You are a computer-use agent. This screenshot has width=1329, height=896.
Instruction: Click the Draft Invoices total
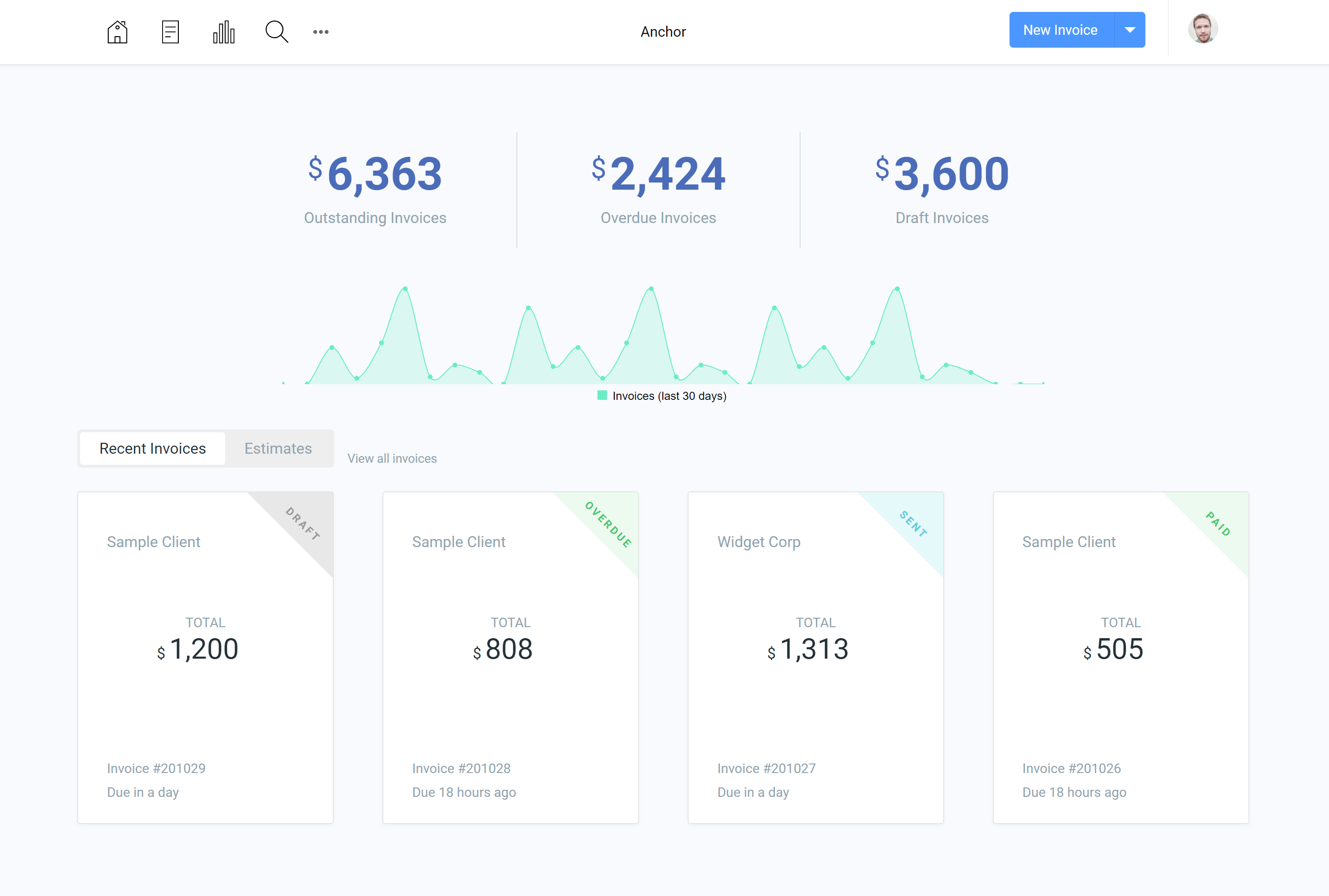[x=942, y=174]
